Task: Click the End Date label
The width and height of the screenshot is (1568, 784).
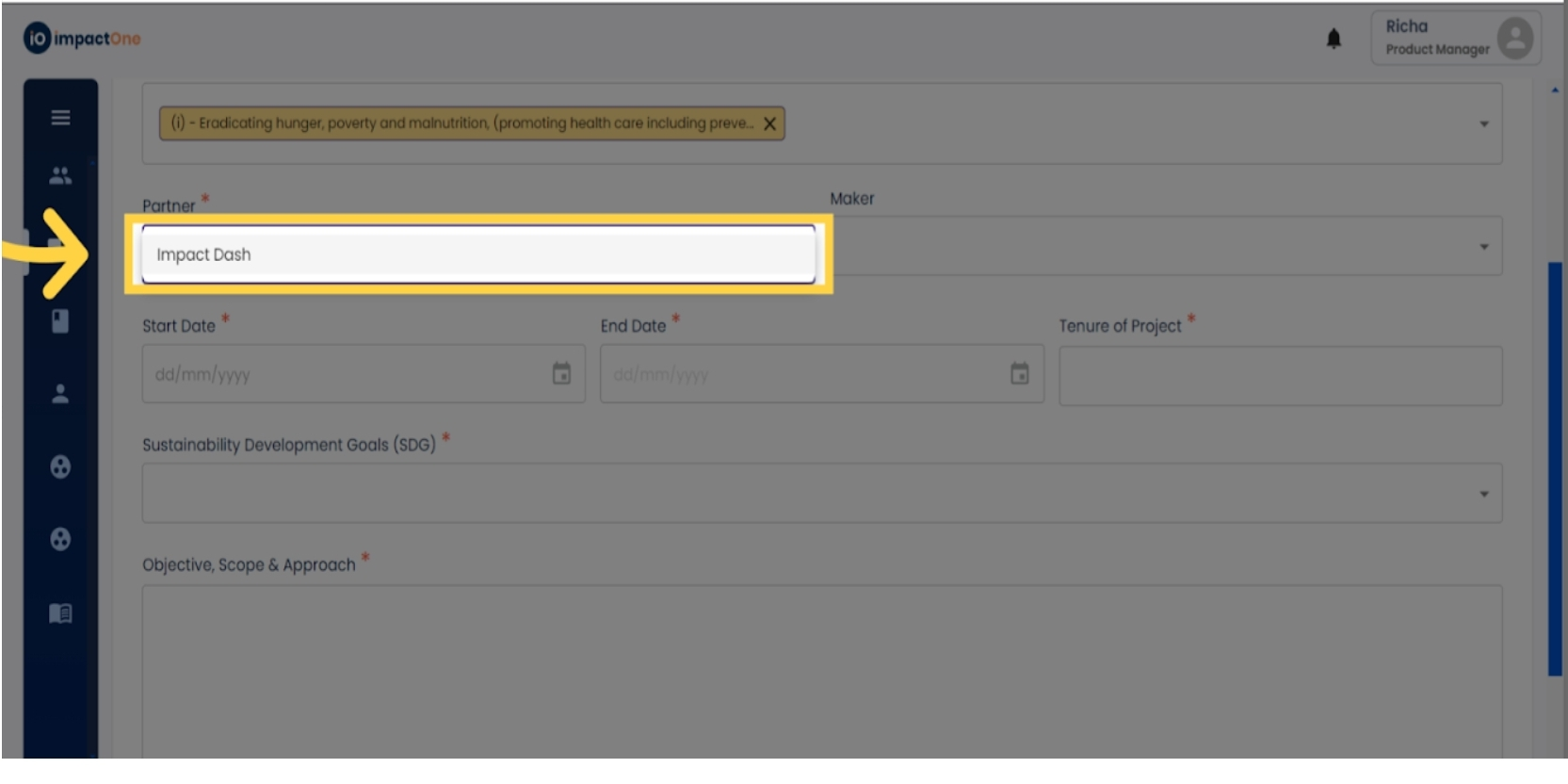Action: pos(633,326)
